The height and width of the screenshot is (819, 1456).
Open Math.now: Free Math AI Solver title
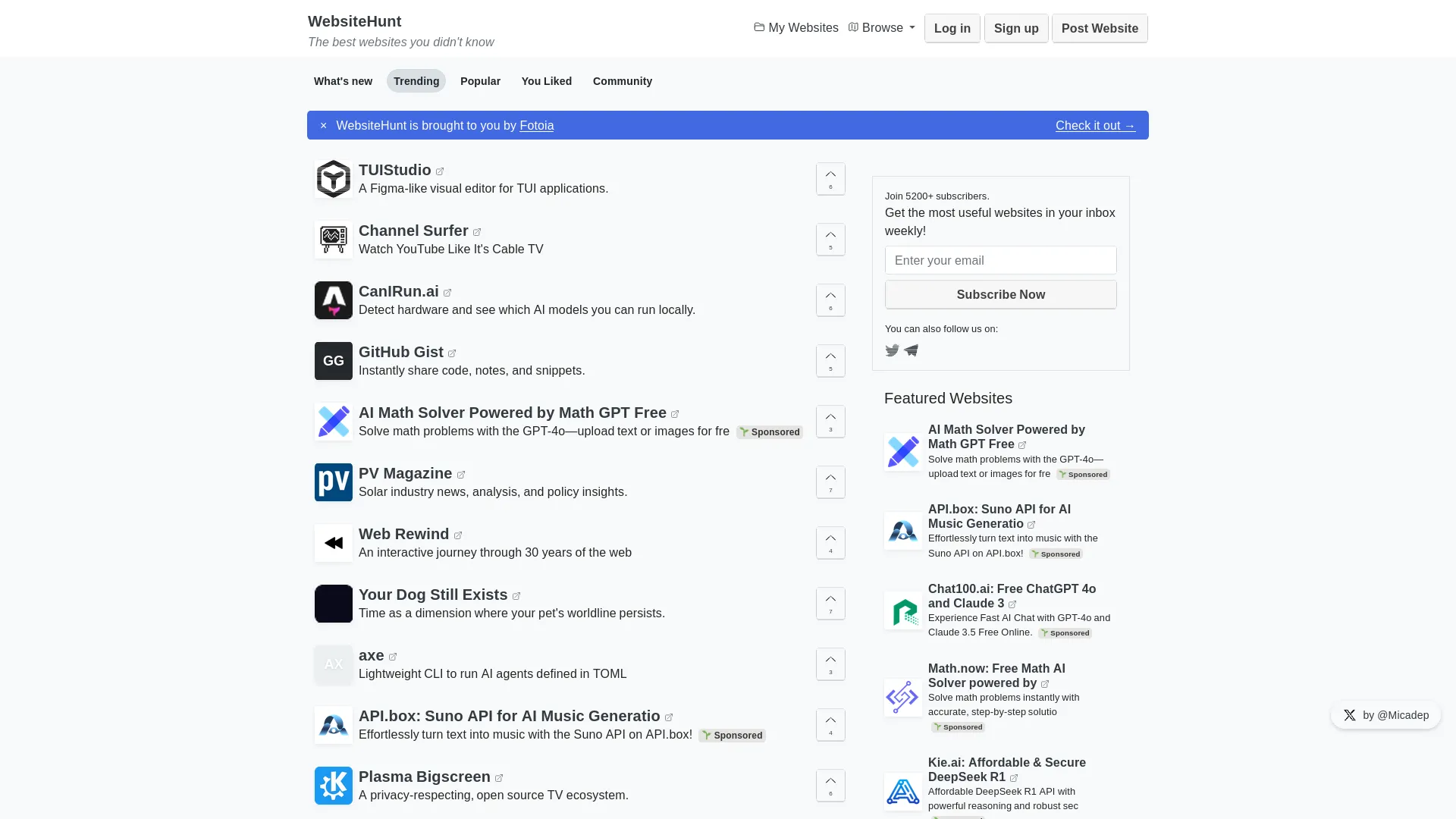click(x=996, y=676)
